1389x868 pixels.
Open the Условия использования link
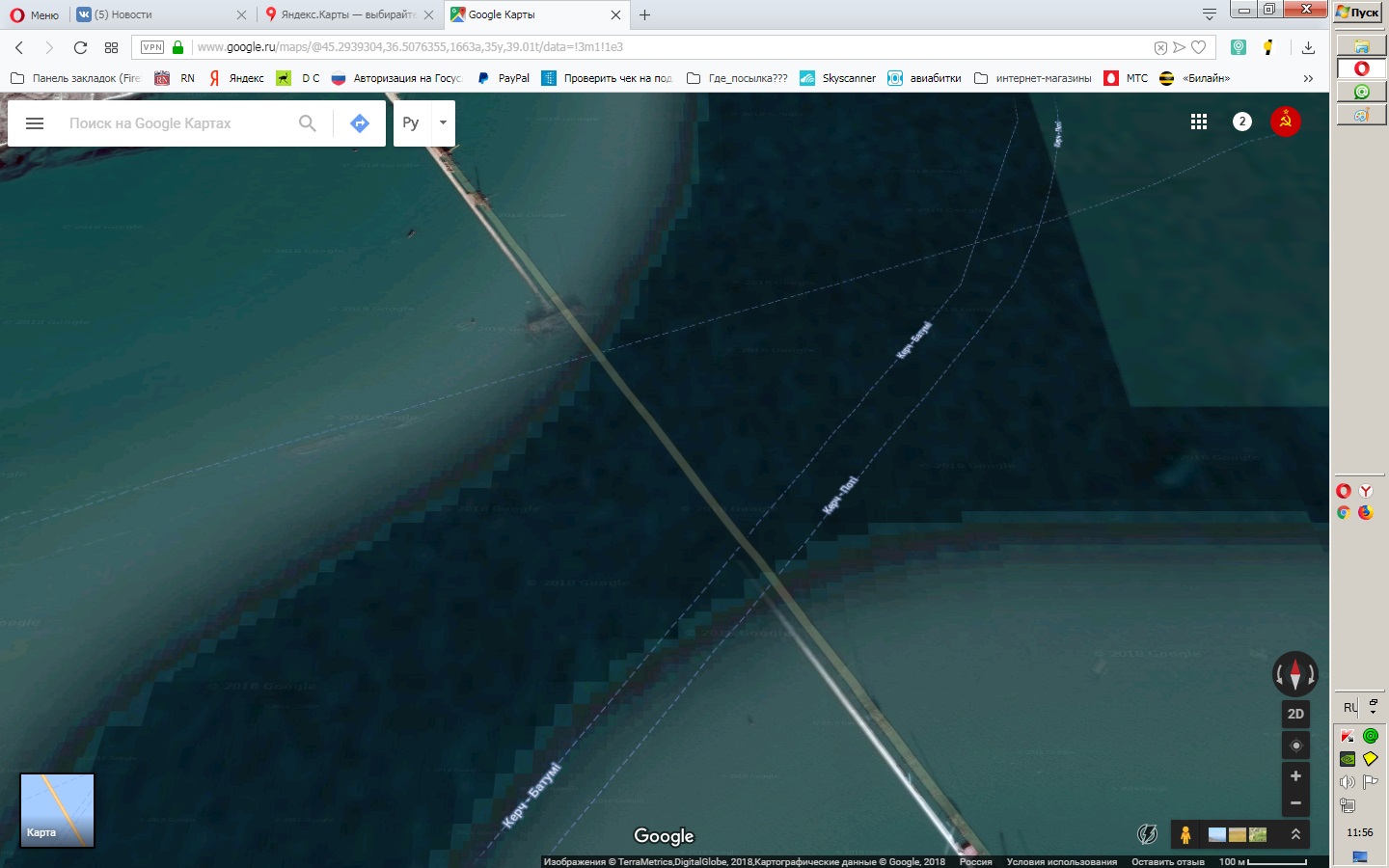click(x=1061, y=862)
